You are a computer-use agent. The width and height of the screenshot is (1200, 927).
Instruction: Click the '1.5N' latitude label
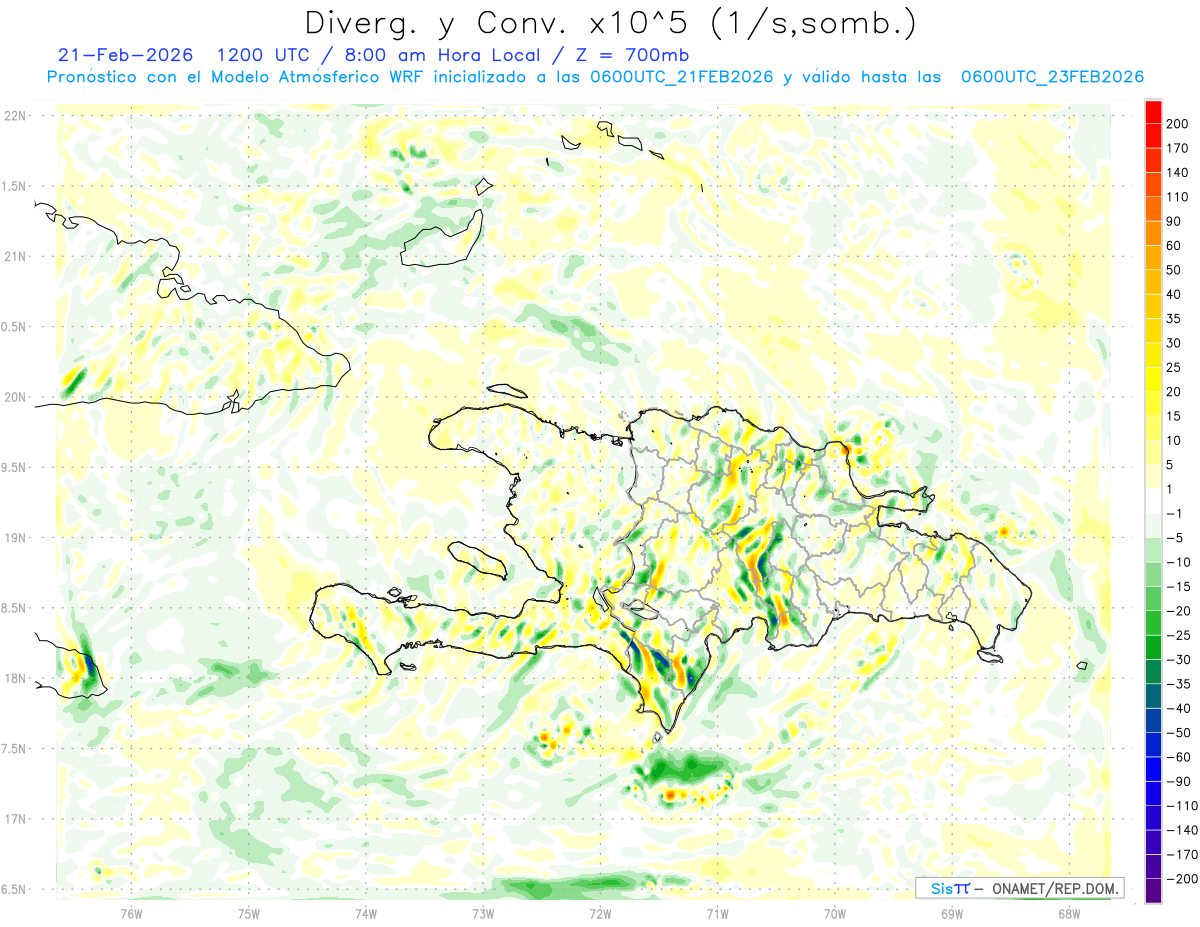click(14, 186)
